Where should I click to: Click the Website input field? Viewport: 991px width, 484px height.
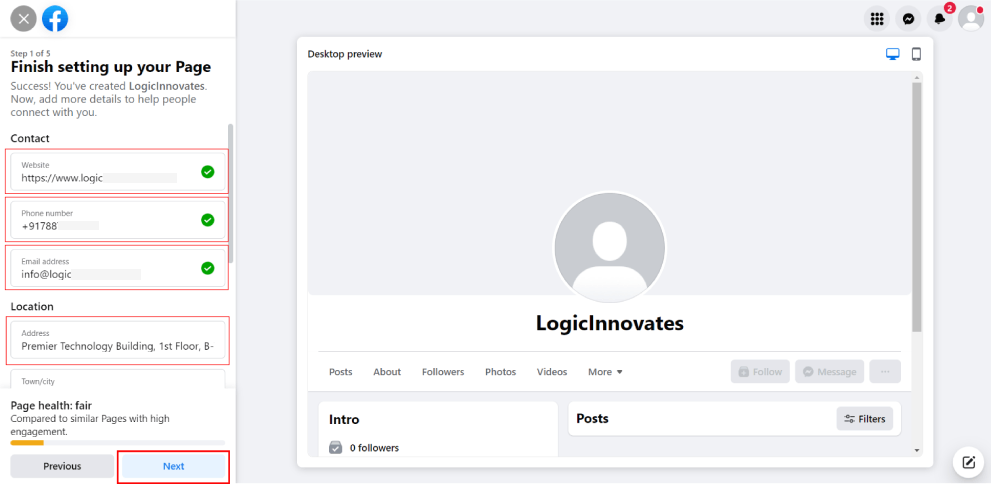118,172
